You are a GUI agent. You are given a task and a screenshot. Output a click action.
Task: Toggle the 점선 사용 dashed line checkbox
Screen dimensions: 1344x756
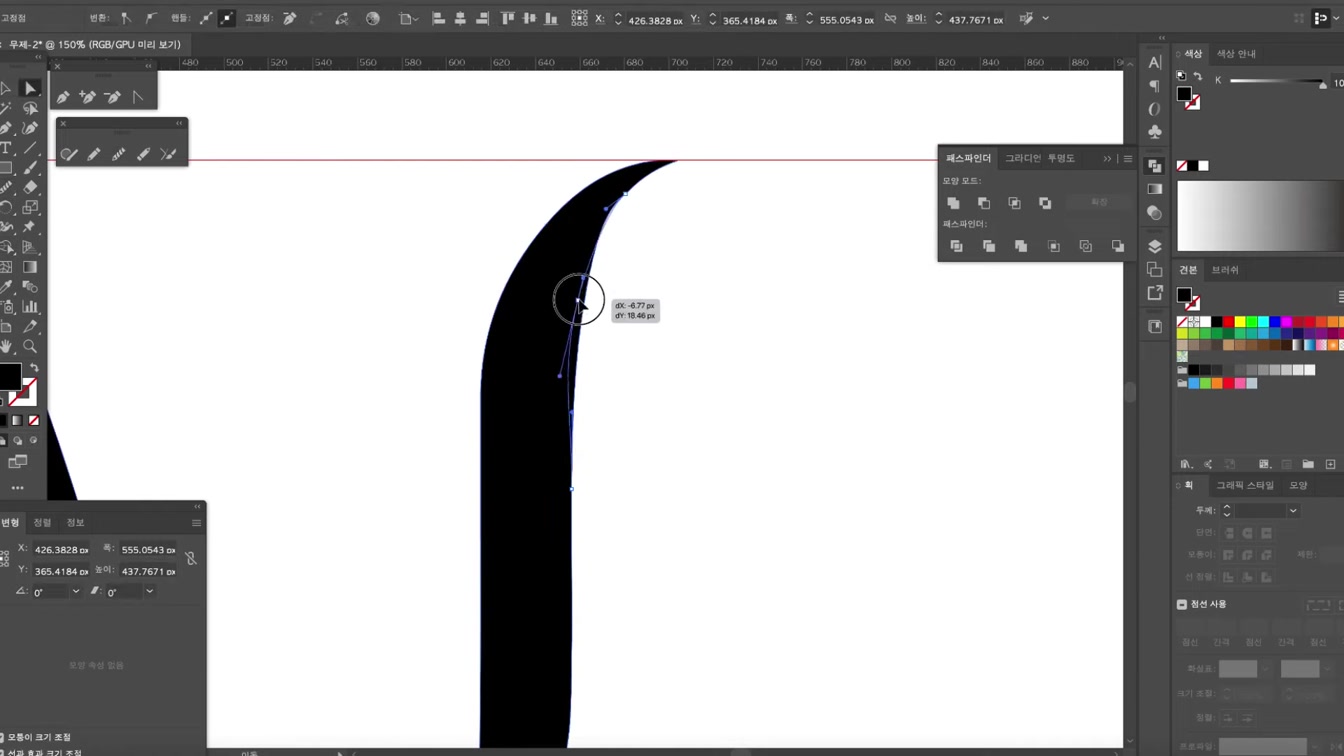1182,604
